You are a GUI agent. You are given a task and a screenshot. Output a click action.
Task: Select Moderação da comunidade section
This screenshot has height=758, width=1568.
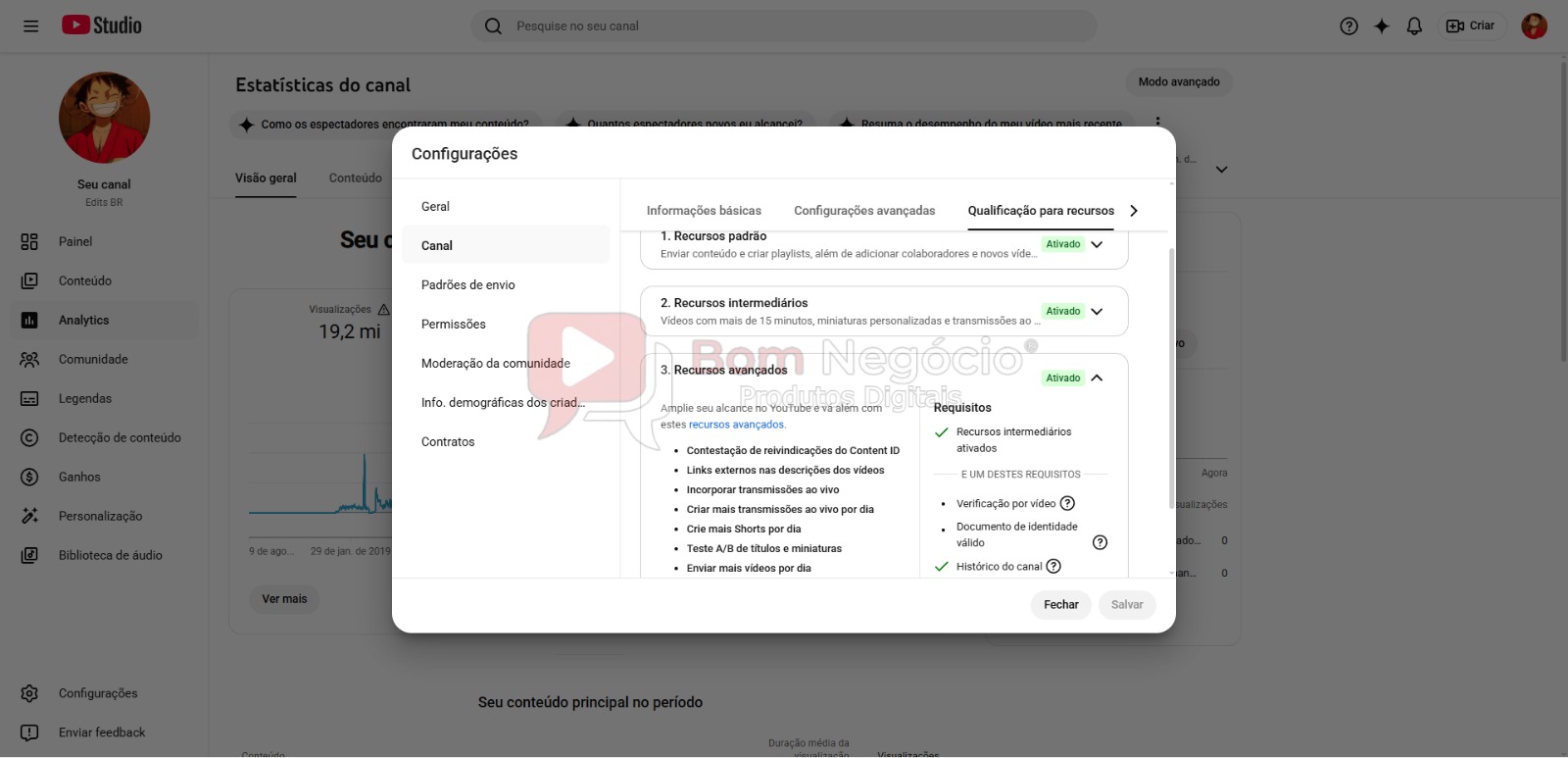(x=506, y=363)
